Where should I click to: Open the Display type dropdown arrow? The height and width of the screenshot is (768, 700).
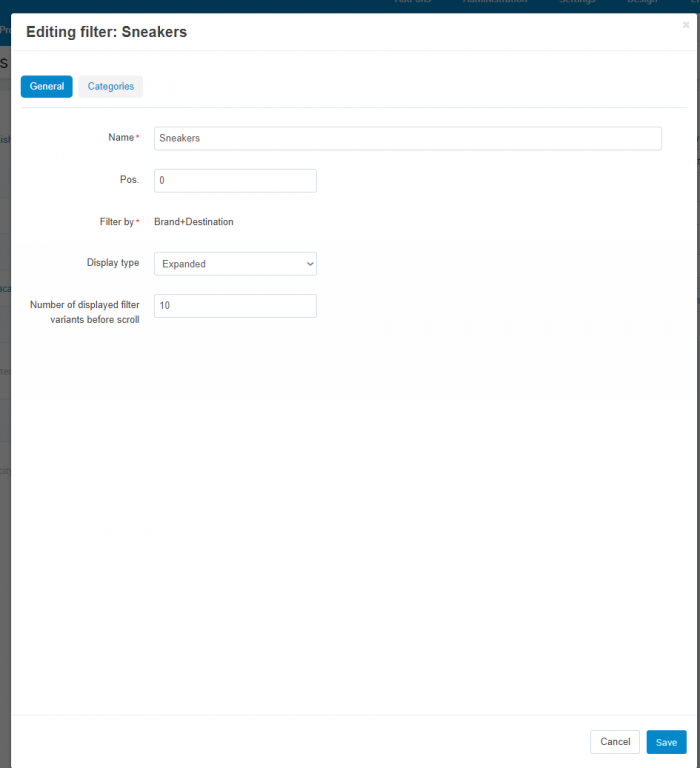tap(310, 264)
